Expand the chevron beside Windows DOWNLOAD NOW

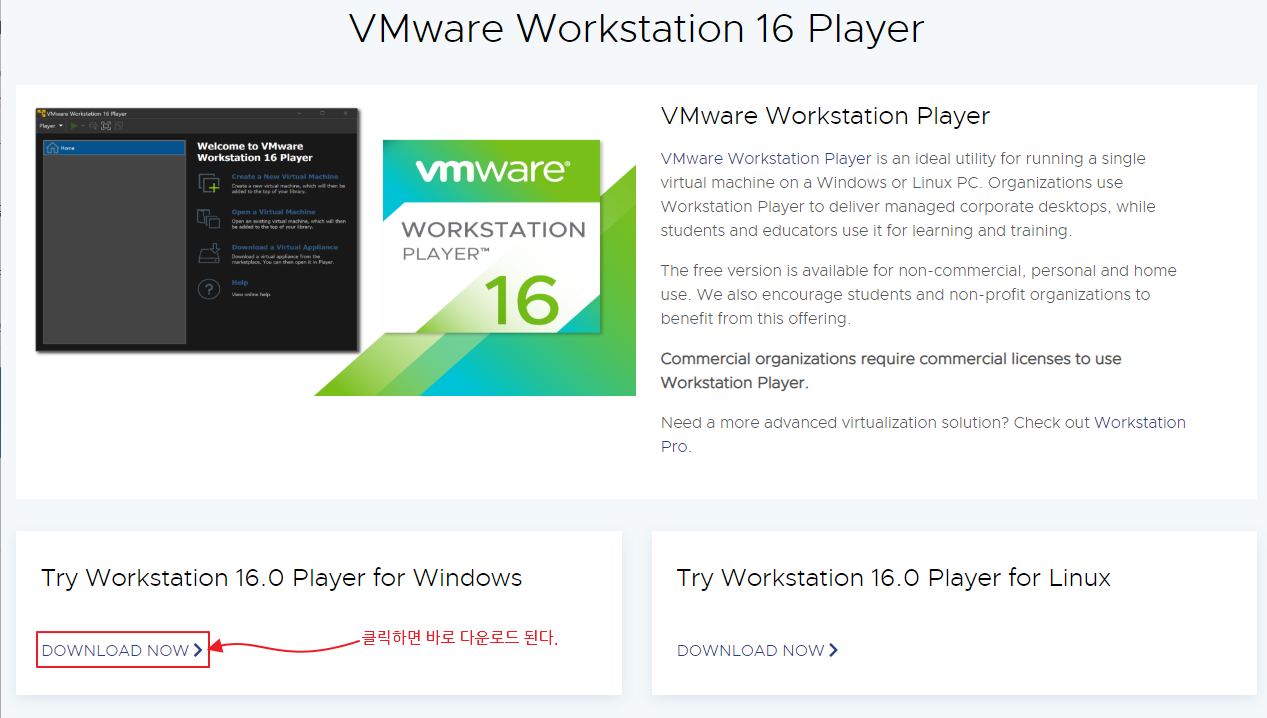coord(199,650)
